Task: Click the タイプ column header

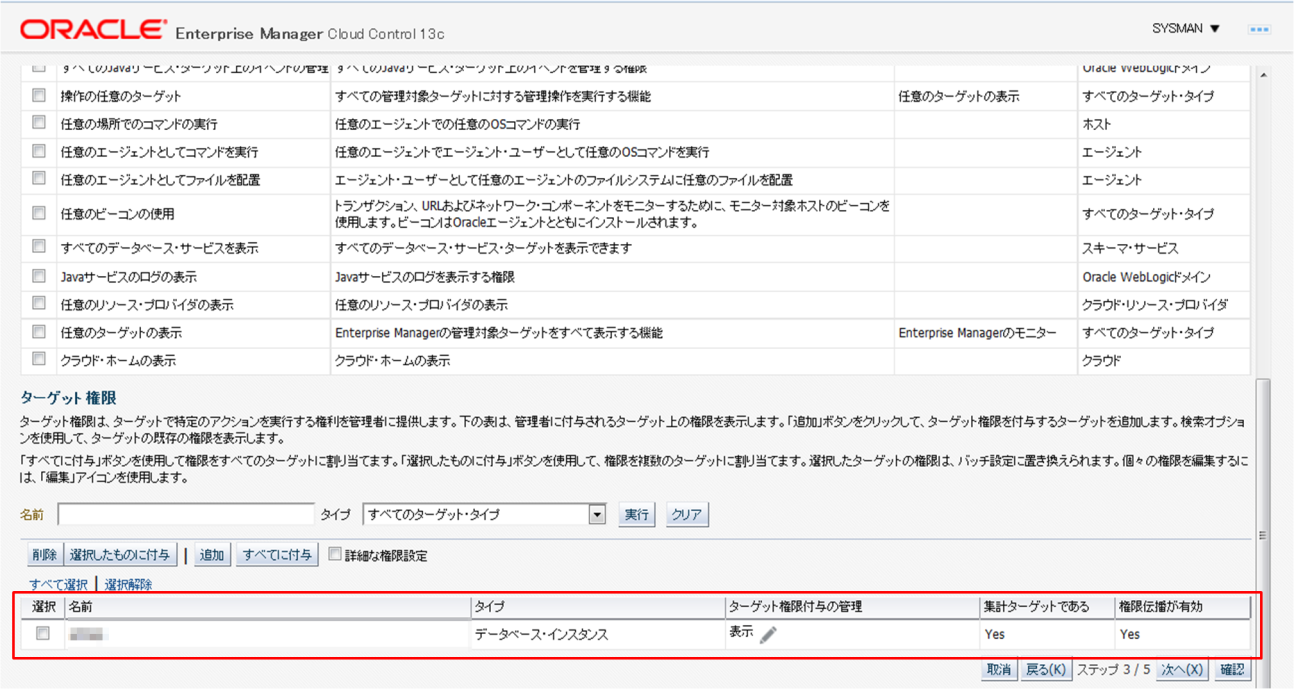Action: [598, 607]
